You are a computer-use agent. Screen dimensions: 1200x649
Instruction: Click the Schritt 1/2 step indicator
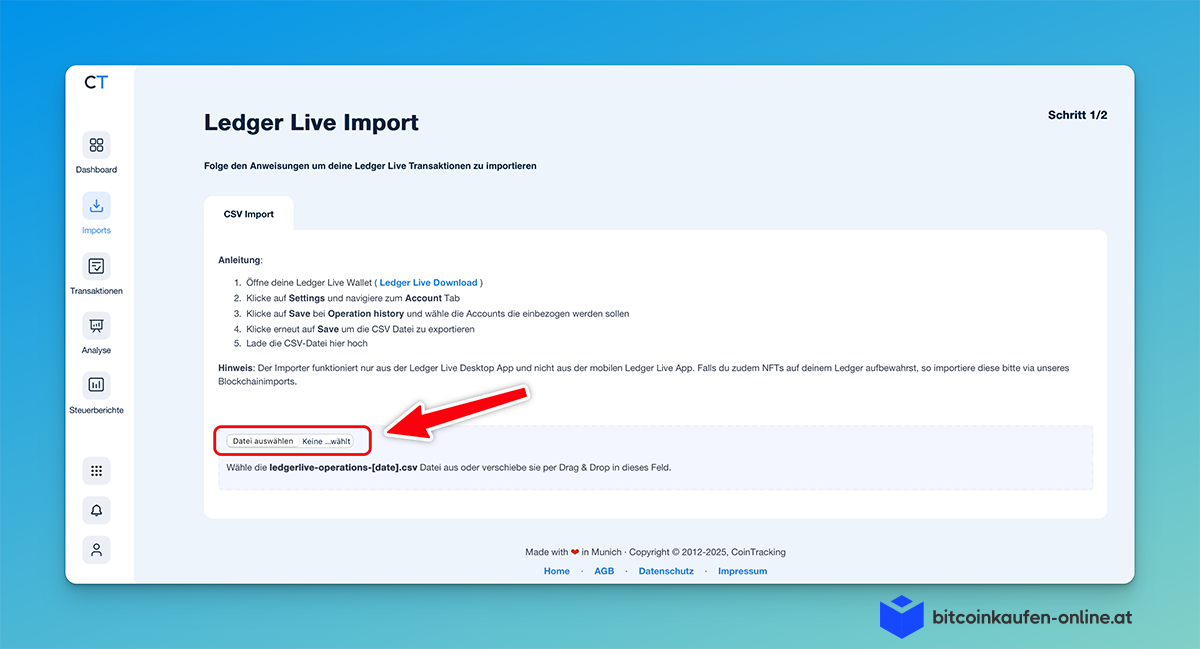point(1077,115)
